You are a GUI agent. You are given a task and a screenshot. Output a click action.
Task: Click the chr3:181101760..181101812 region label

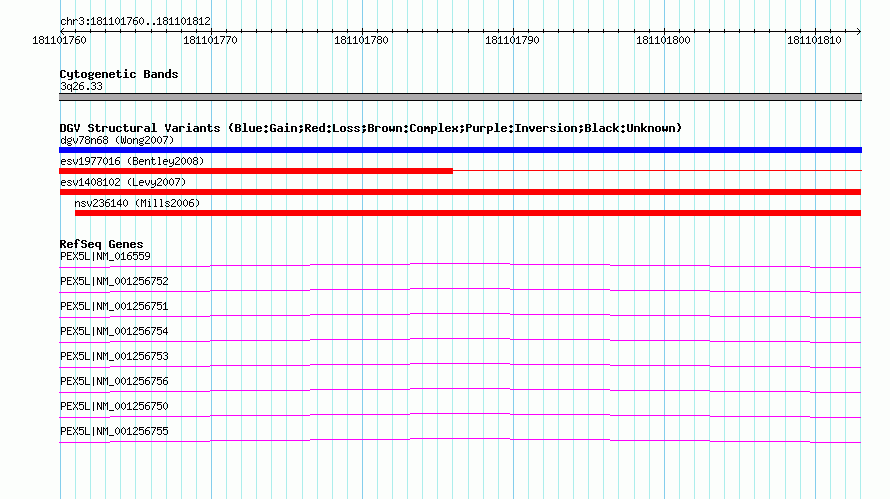click(135, 21)
